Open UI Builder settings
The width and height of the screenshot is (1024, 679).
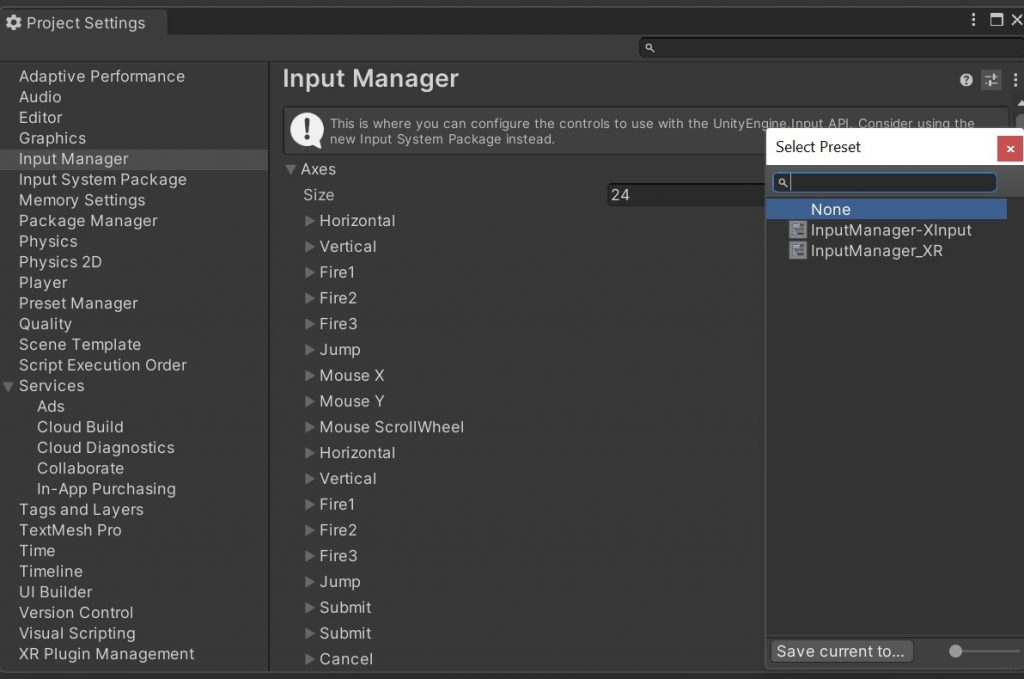click(56, 592)
